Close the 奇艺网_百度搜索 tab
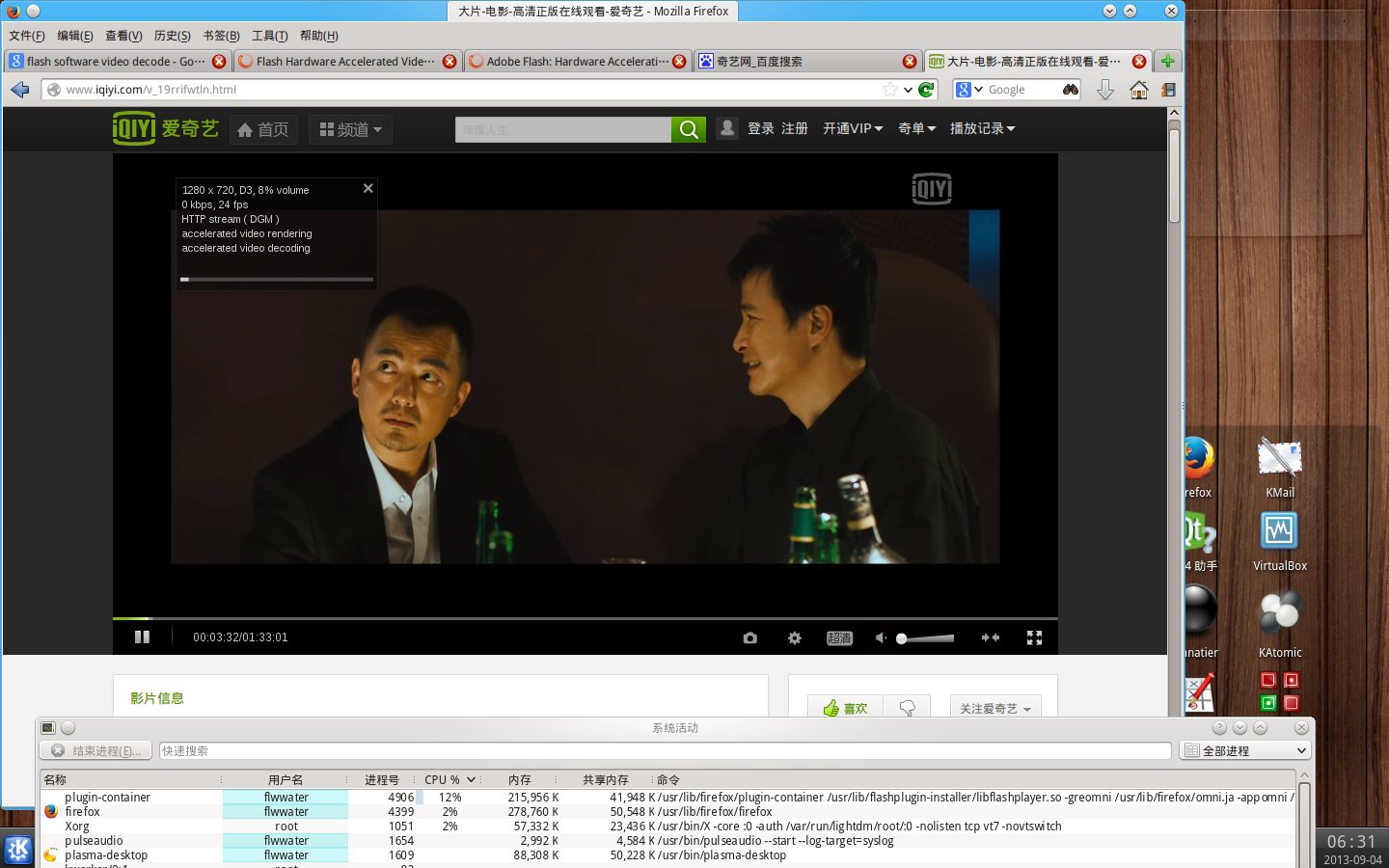This screenshot has height=868, width=1389. point(910,61)
